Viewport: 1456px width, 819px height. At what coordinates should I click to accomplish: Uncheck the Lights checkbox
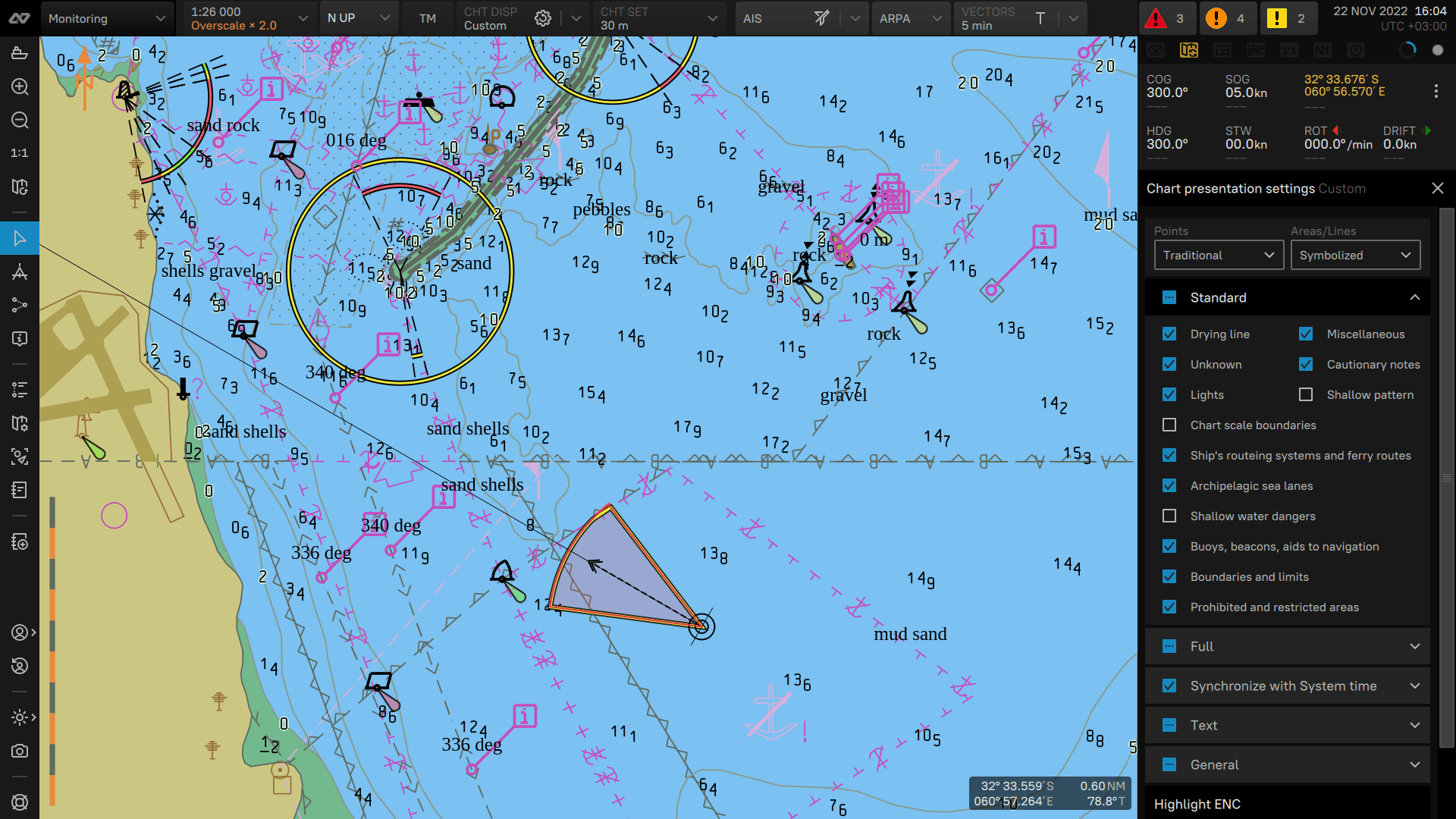pos(1169,394)
